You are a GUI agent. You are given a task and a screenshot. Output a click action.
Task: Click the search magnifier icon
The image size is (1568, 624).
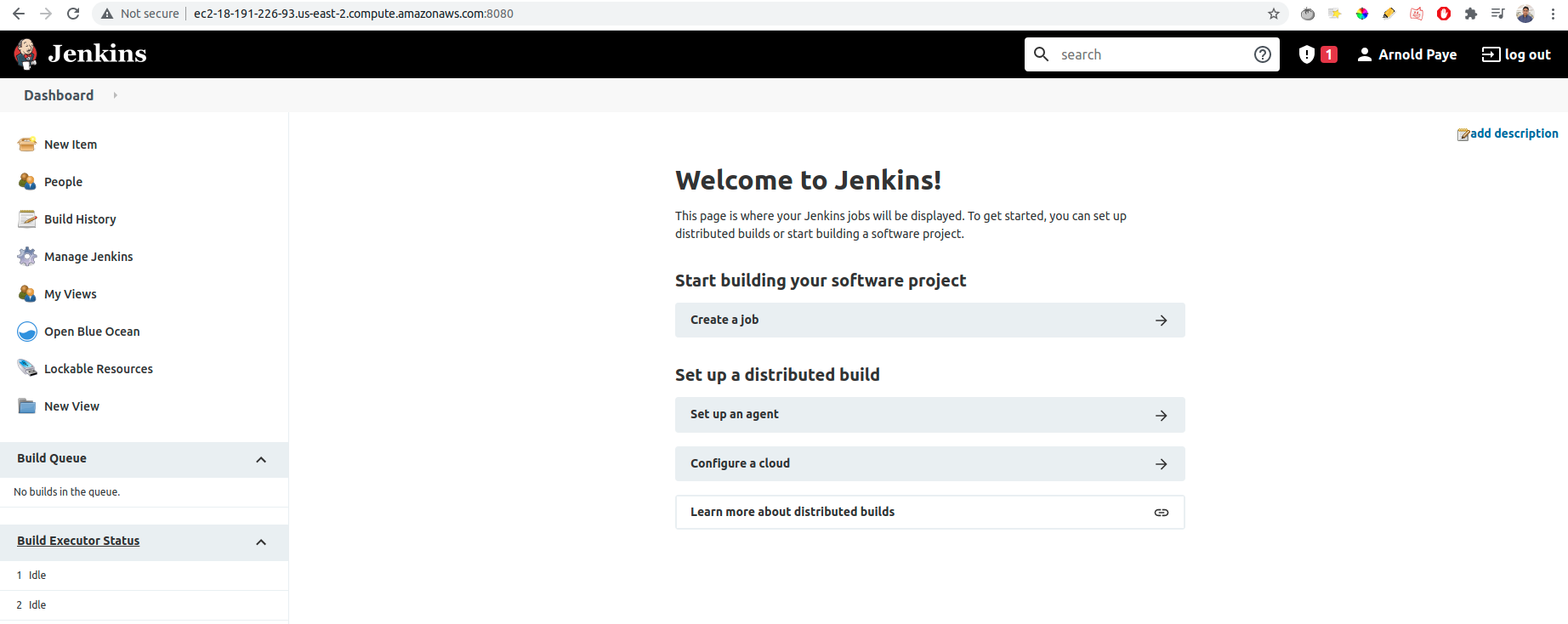coord(1041,54)
